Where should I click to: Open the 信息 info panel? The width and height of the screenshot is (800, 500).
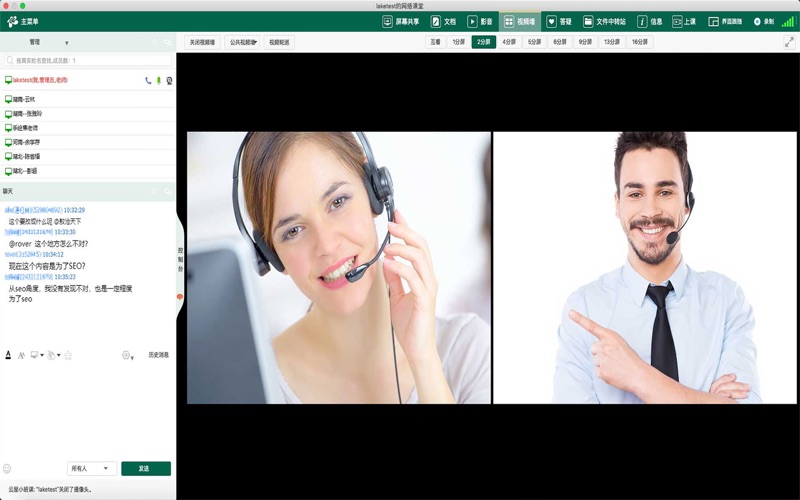(649, 21)
